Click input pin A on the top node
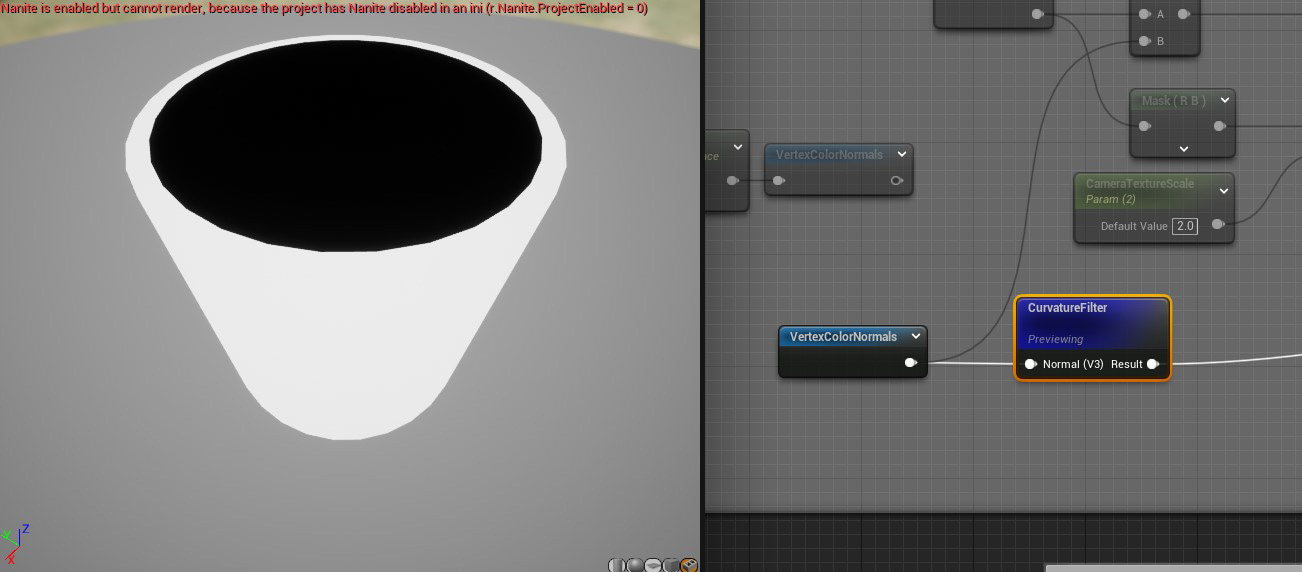 coord(1144,14)
